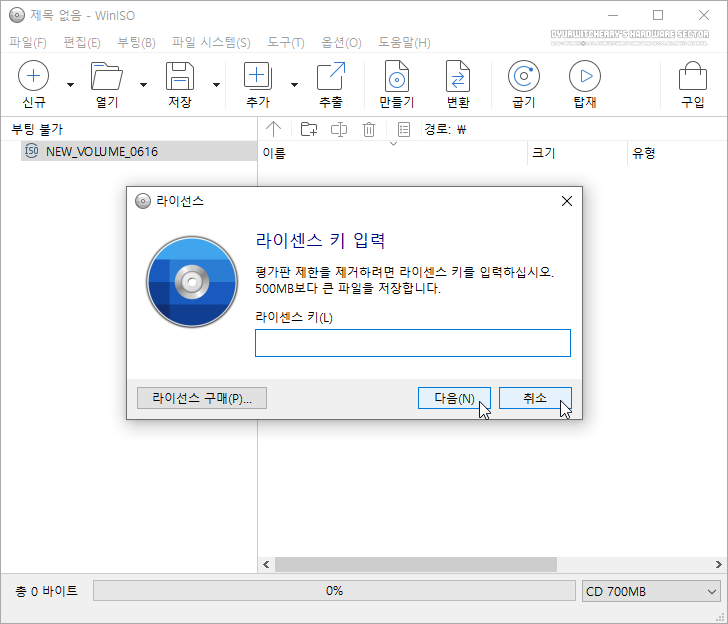Click the scrollbar right arrow
Image resolution: width=728 pixels, height=624 pixels.
pyautogui.click(x=718, y=565)
